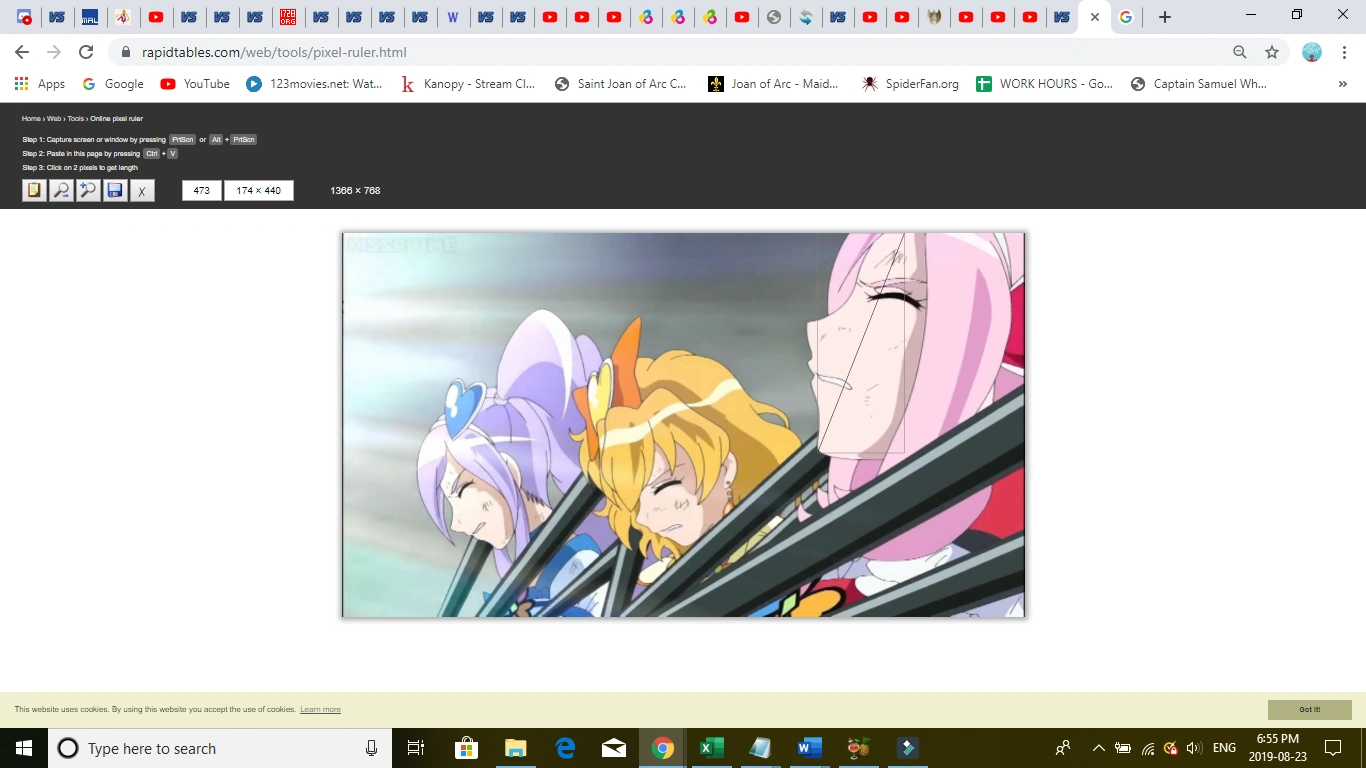
Task: Open the SpiderFan.org bookmark
Action: coord(910,84)
